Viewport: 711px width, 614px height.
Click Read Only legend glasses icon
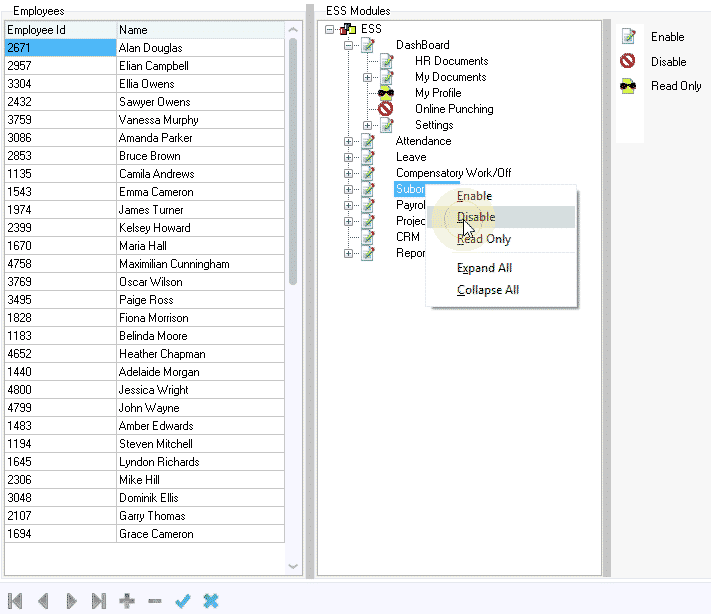628,86
